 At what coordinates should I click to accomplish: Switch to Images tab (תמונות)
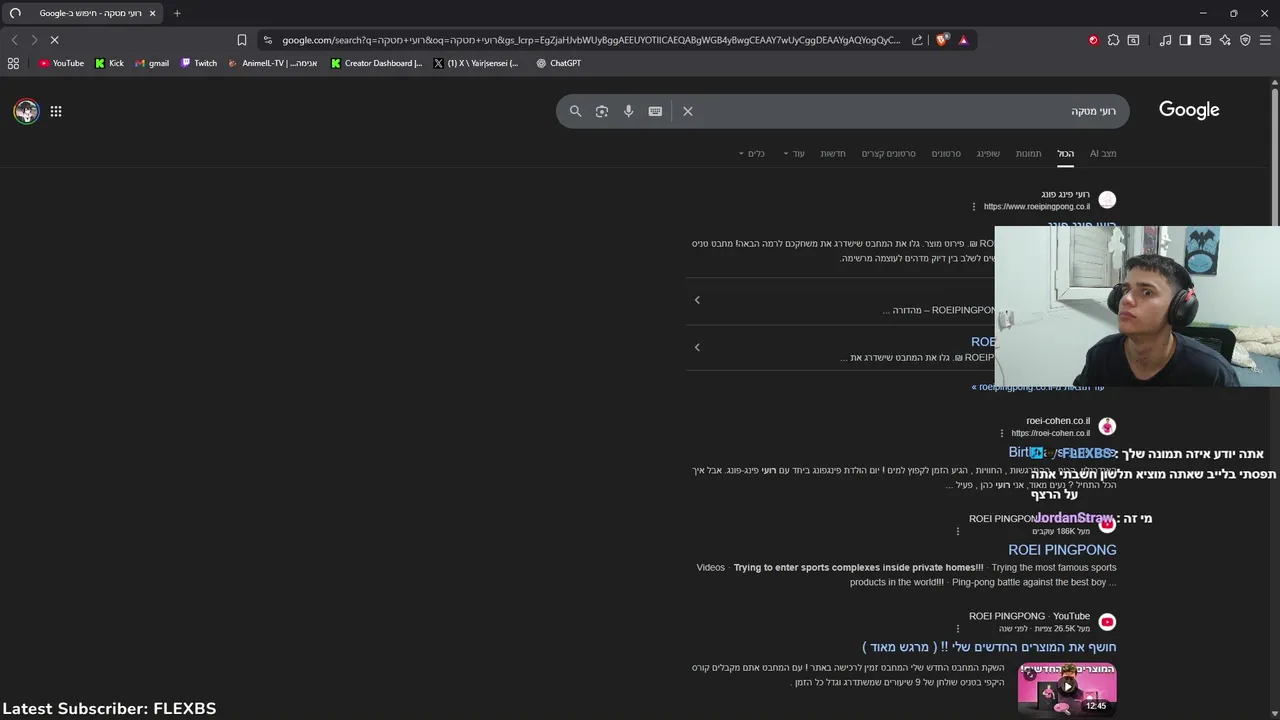(x=1029, y=153)
